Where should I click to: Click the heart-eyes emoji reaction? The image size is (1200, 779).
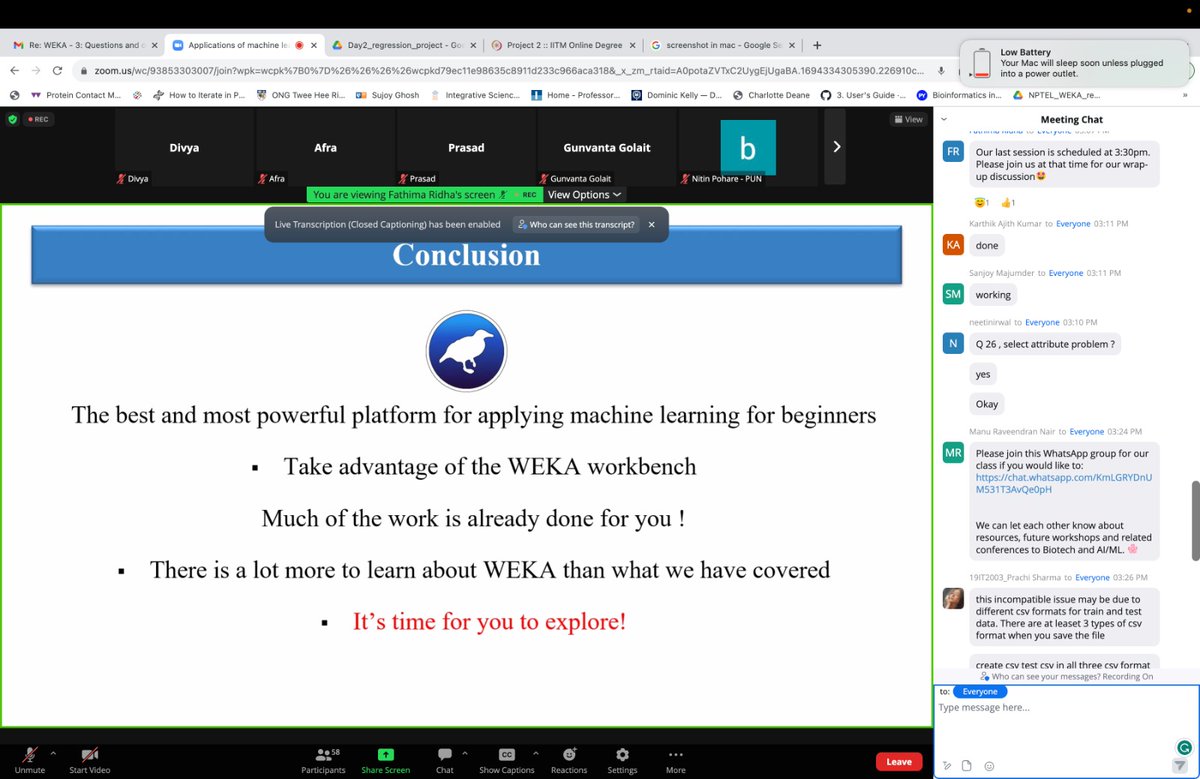(x=982, y=203)
